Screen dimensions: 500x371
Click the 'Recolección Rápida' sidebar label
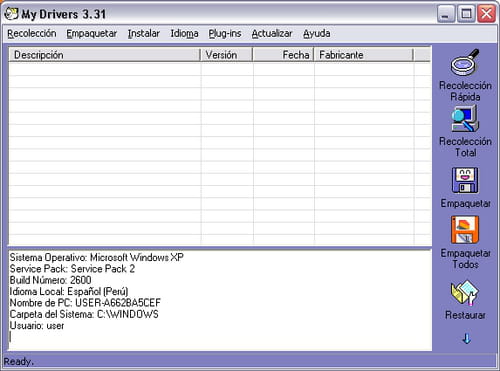coord(465,91)
